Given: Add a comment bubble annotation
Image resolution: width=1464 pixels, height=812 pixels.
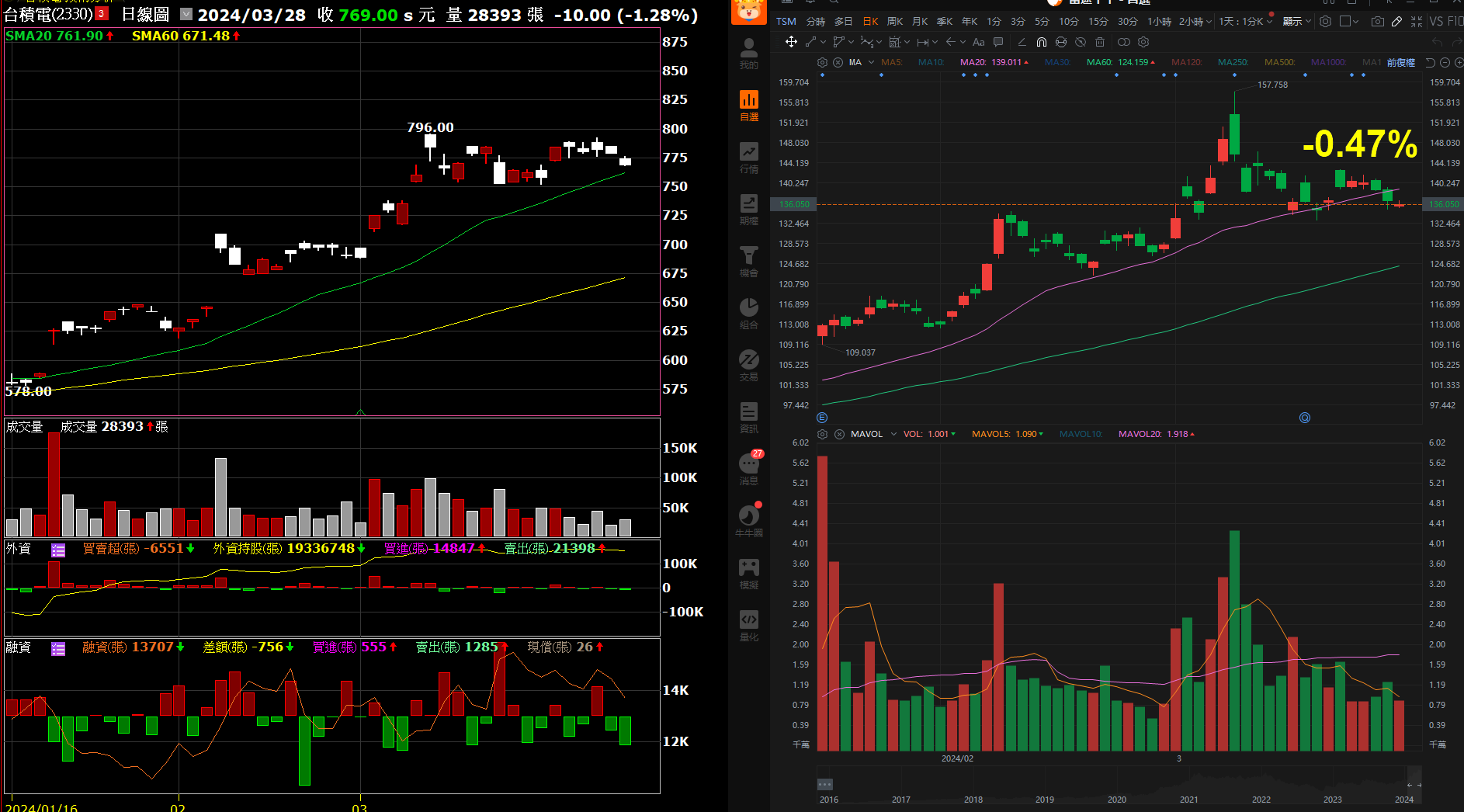Looking at the screenshot, I should [998, 42].
